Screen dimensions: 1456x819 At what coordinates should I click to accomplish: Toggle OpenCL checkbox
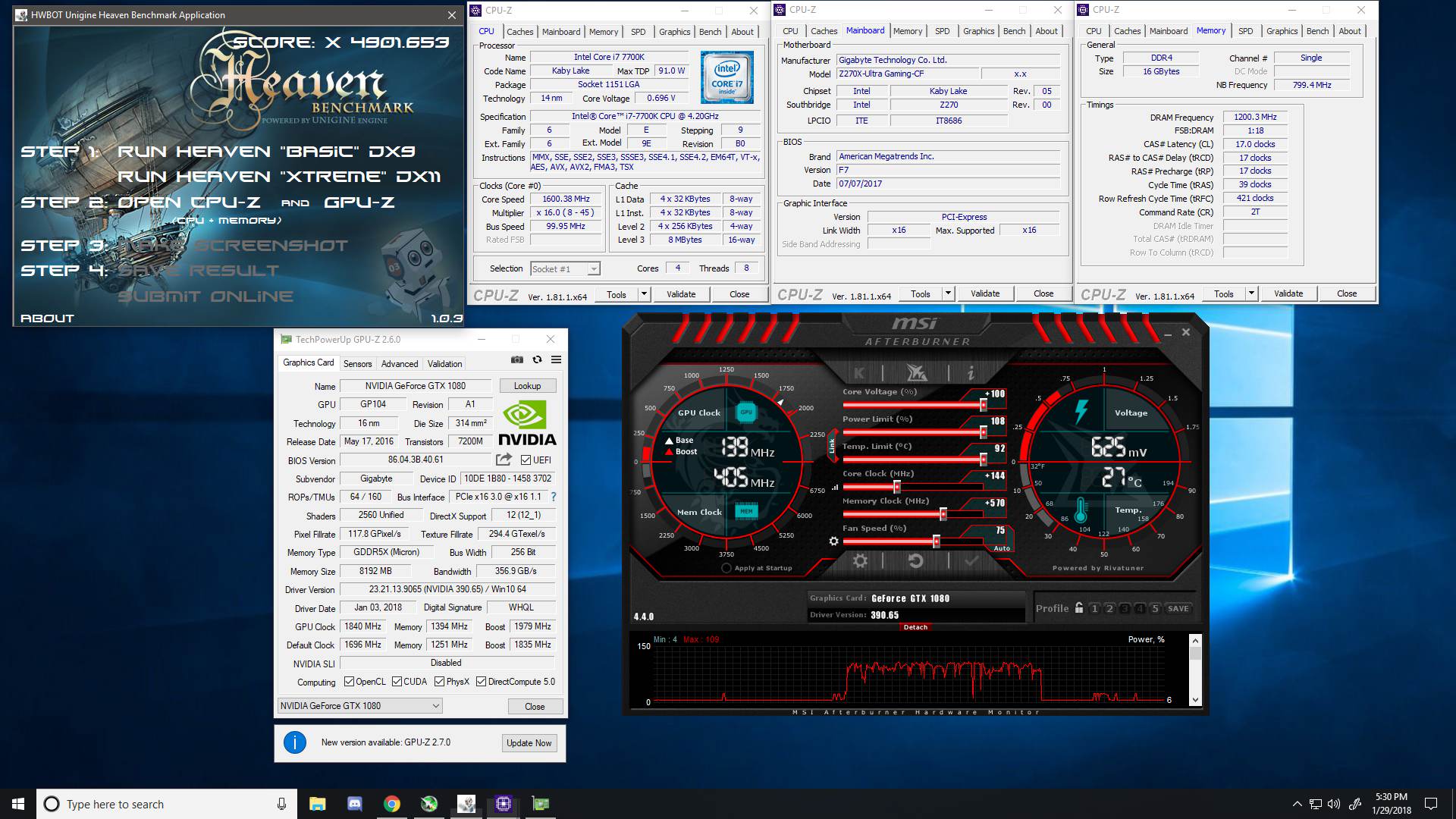pyautogui.click(x=349, y=682)
